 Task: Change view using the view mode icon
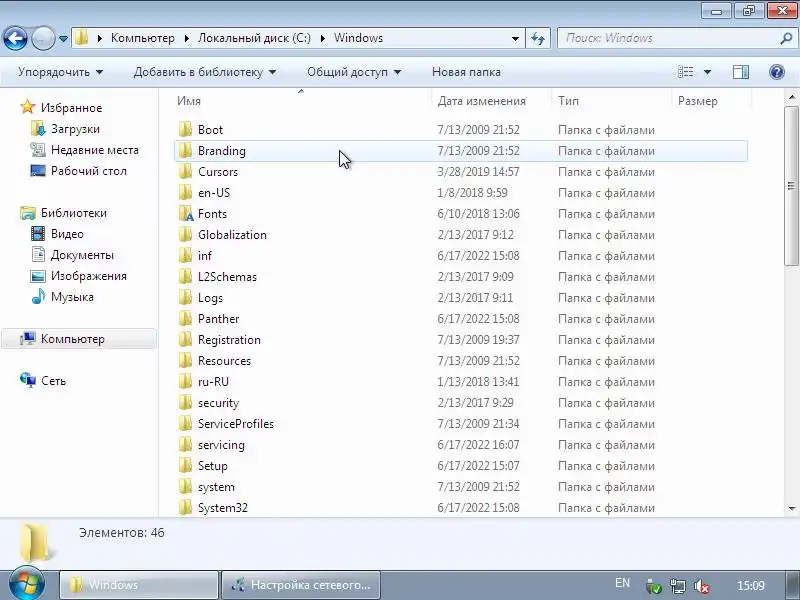click(x=685, y=72)
